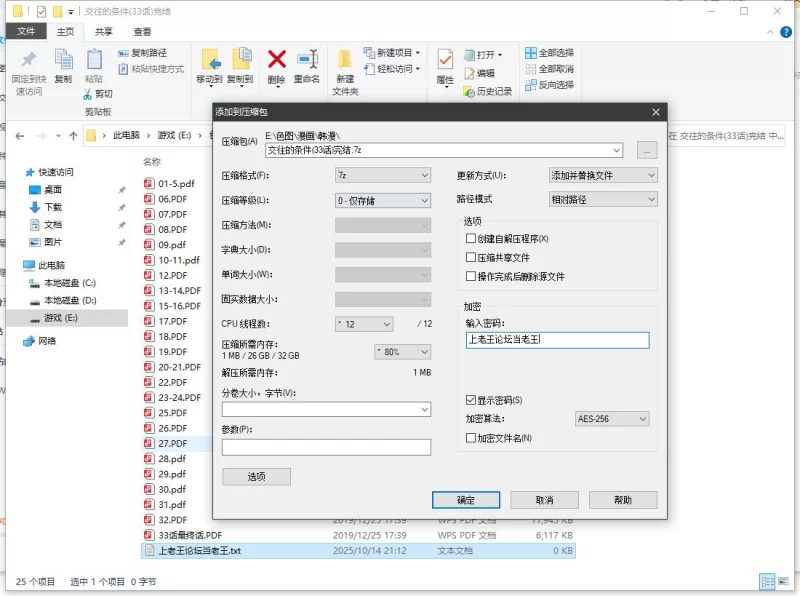The width and height of the screenshot is (800, 596).
Task: Switch to details view icon in status bar
Action: click(767, 581)
